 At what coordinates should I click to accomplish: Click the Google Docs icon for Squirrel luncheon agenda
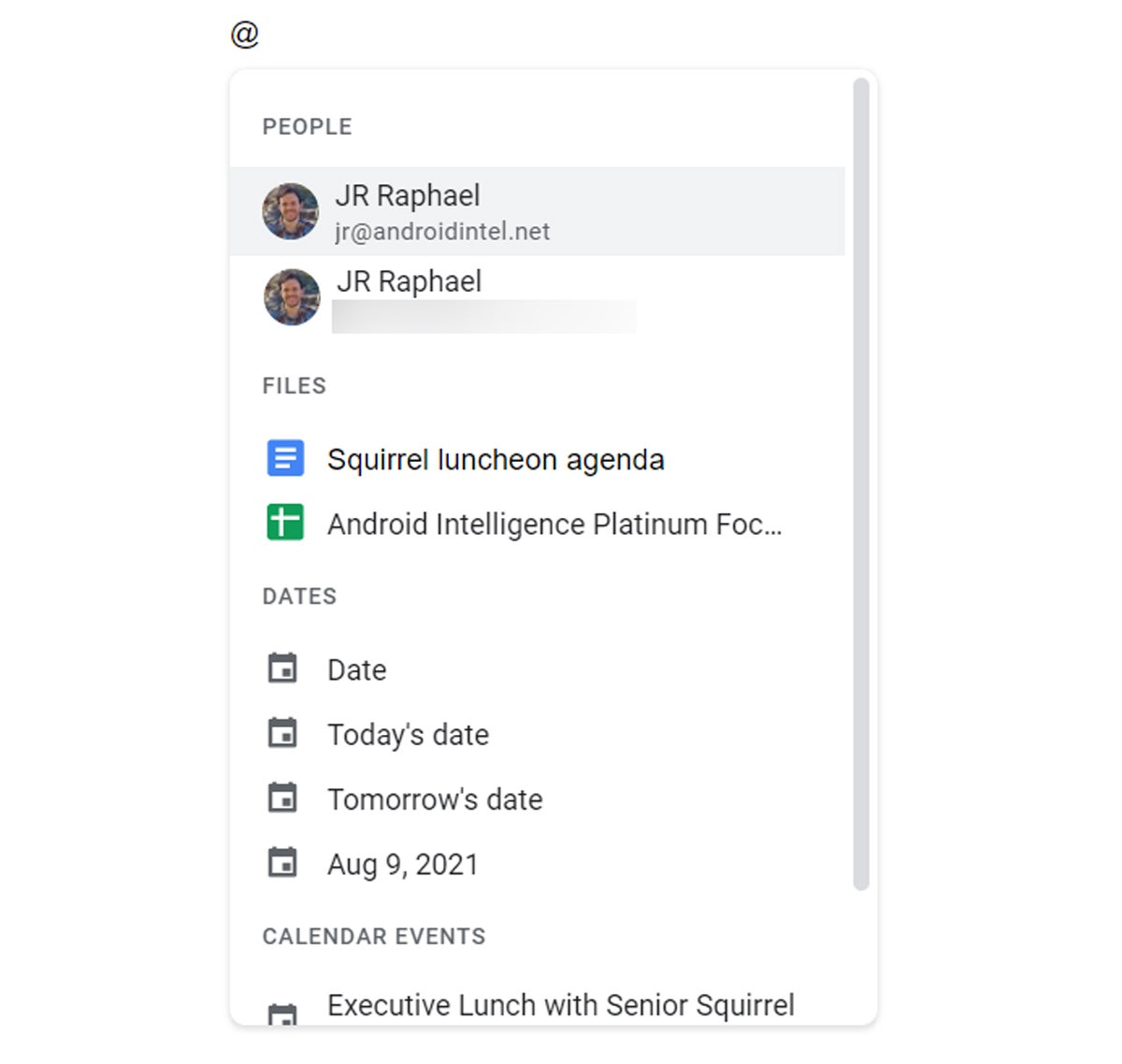tap(285, 458)
